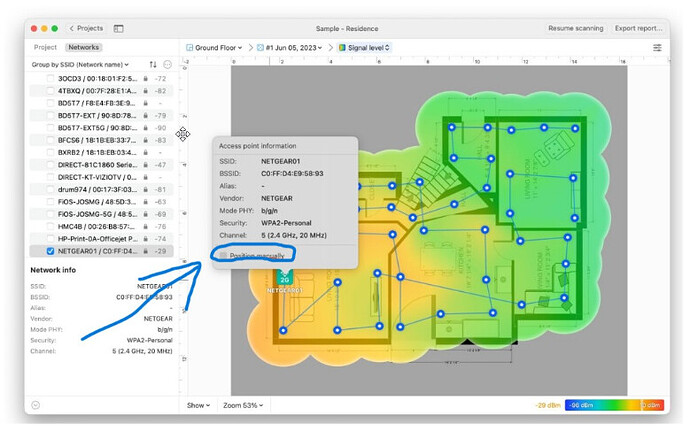690x431 pixels.
Task: Toggle the sidebar panel icon
Action: [x=118, y=29]
